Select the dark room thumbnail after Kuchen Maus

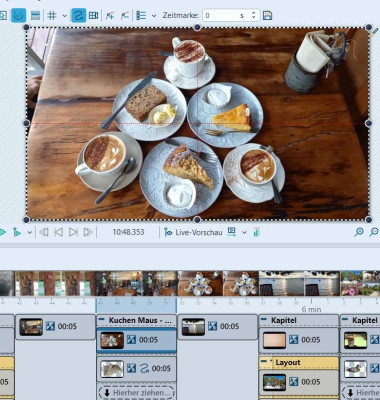(193, 327)
